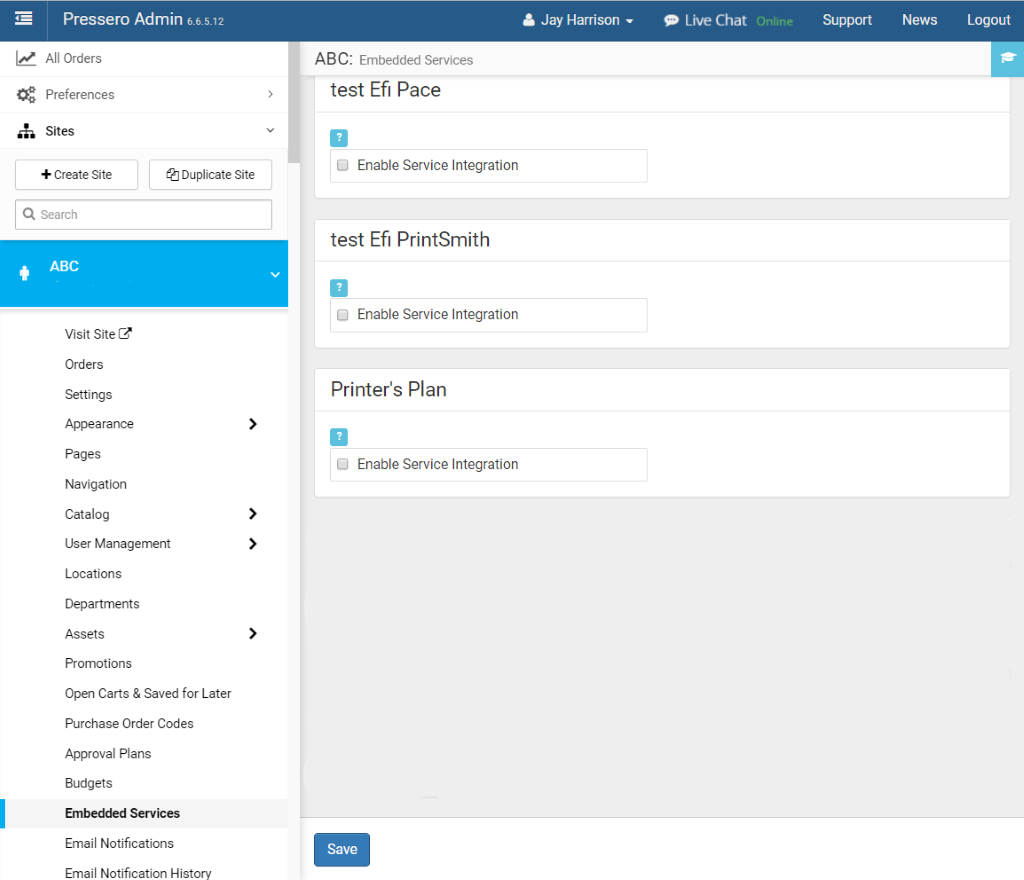Enable Service Integration for test Efi PrintSmith
The image size is (1024, 880).
pyautogui.click(x=343, y=315)
